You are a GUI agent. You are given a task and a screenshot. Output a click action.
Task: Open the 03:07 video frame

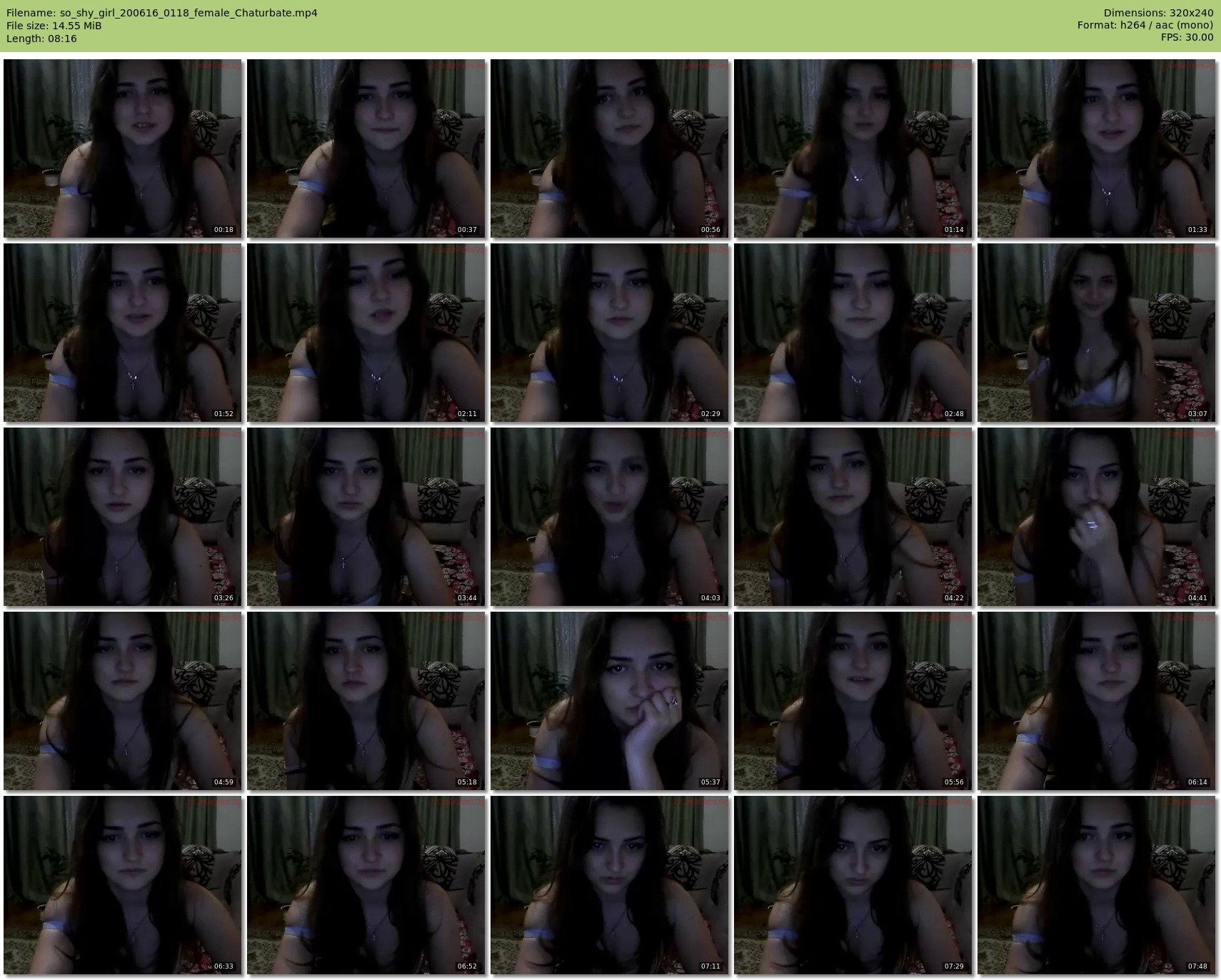(1097, 333)
